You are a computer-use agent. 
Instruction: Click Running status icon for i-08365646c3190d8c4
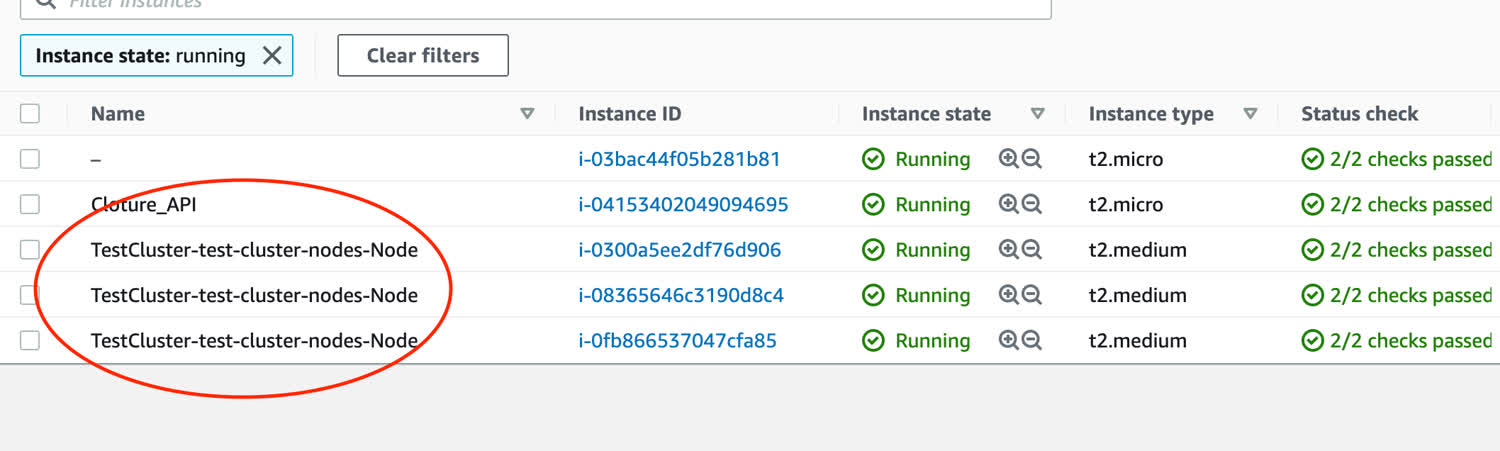click(x=873, y=295)
